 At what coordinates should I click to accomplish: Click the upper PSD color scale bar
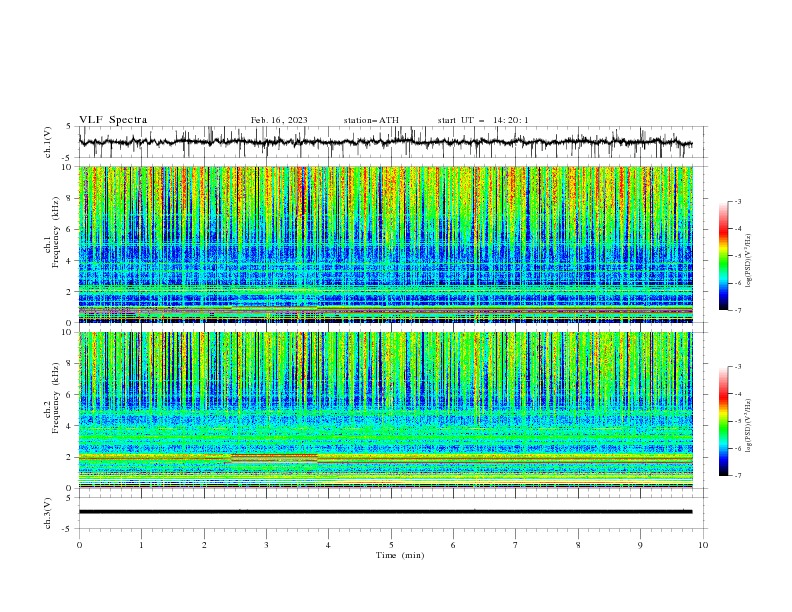(x=724, y=256)
